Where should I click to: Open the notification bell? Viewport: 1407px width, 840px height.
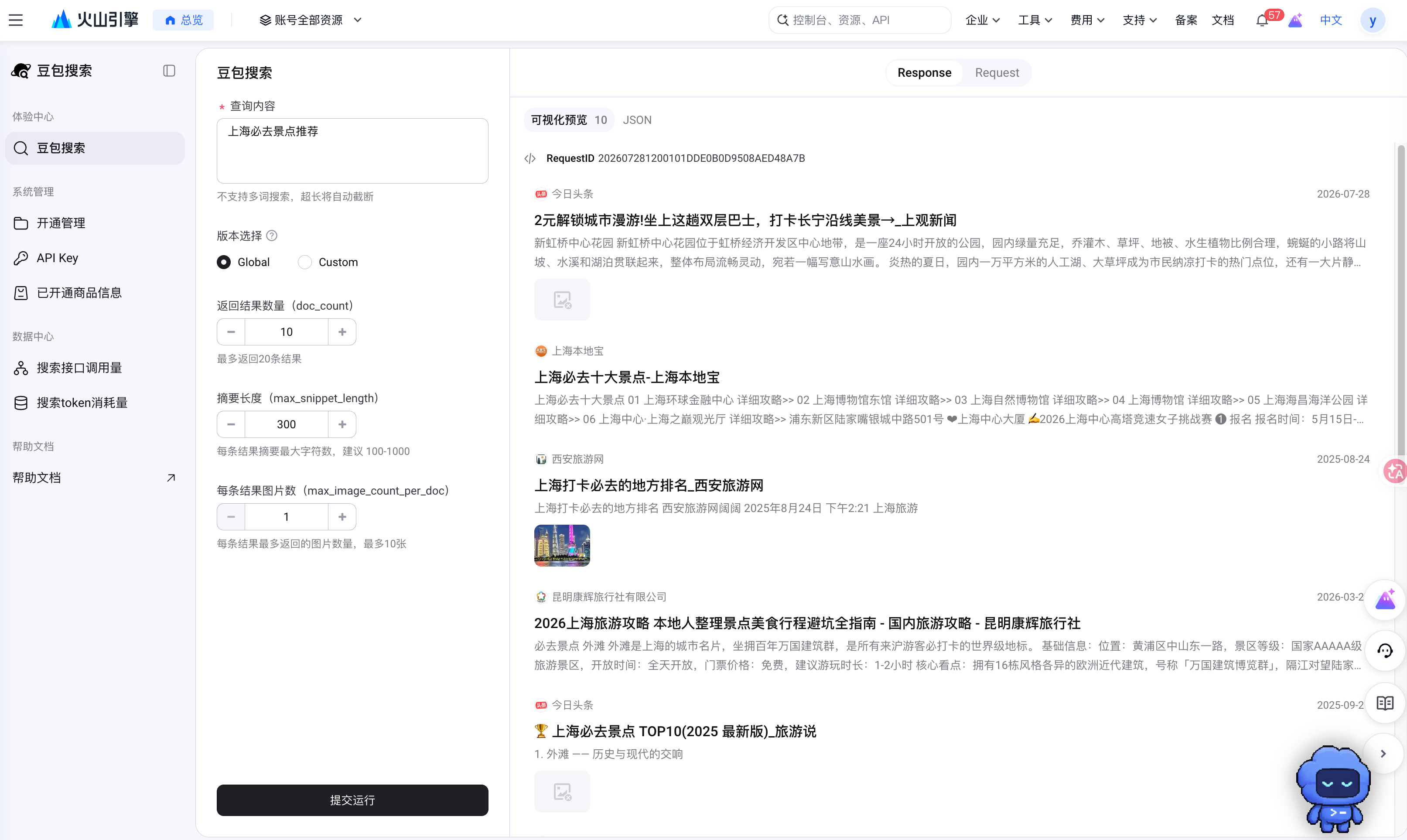tap(1262, 20)
